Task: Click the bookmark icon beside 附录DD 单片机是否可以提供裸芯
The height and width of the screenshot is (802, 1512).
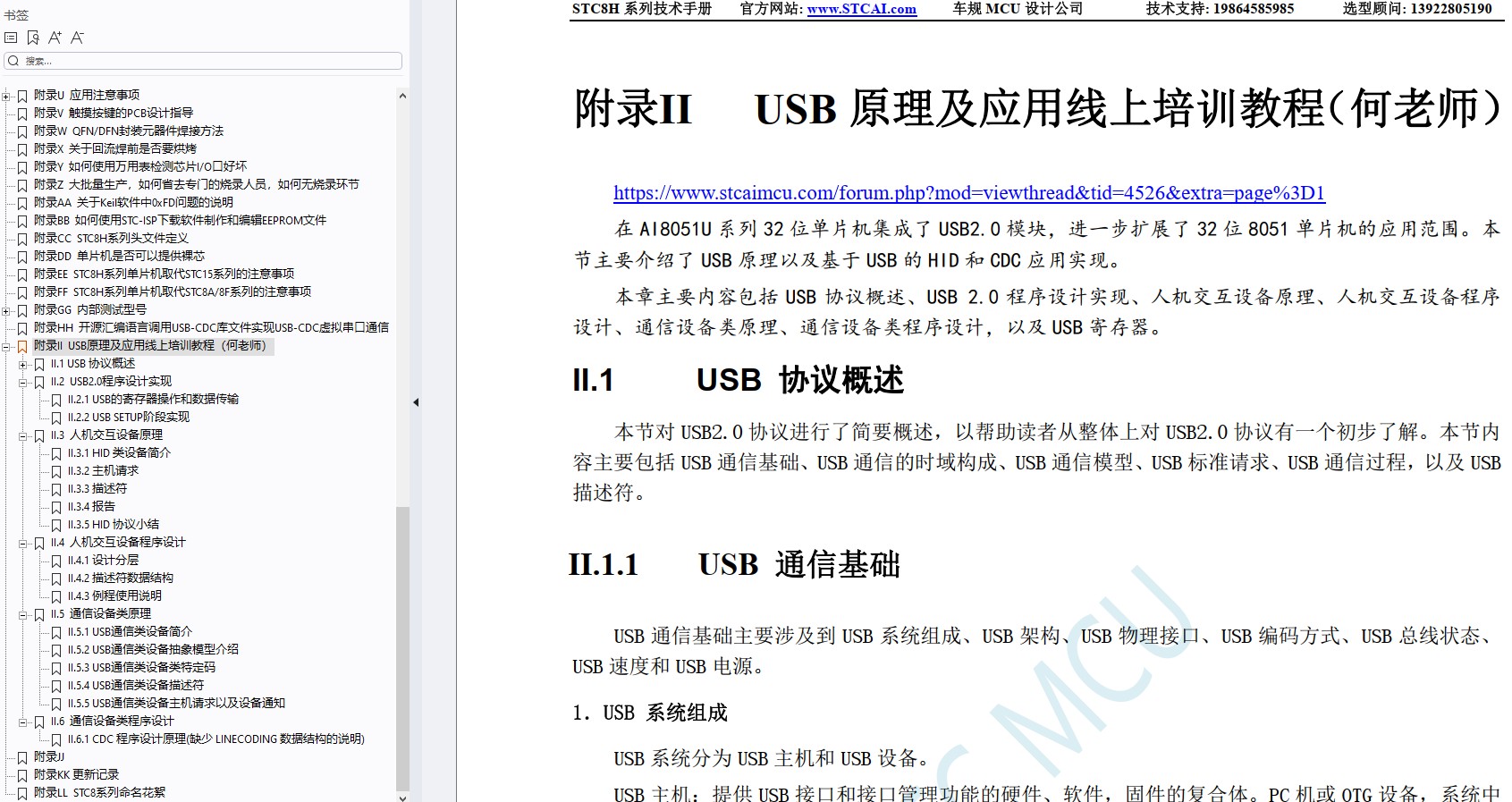Action: (x=22, y=257)
